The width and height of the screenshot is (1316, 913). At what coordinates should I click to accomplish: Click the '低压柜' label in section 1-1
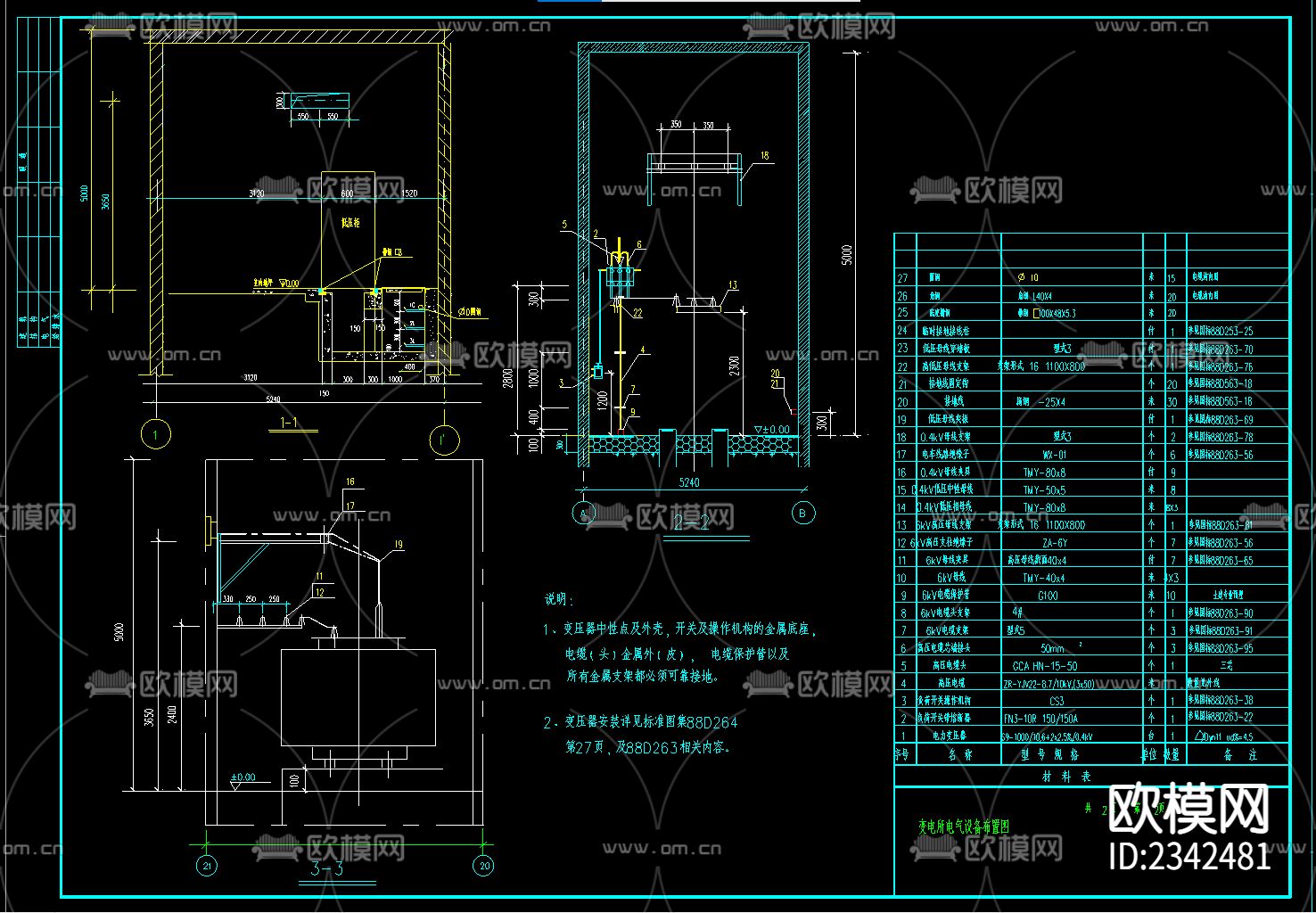tap(350, 221)
